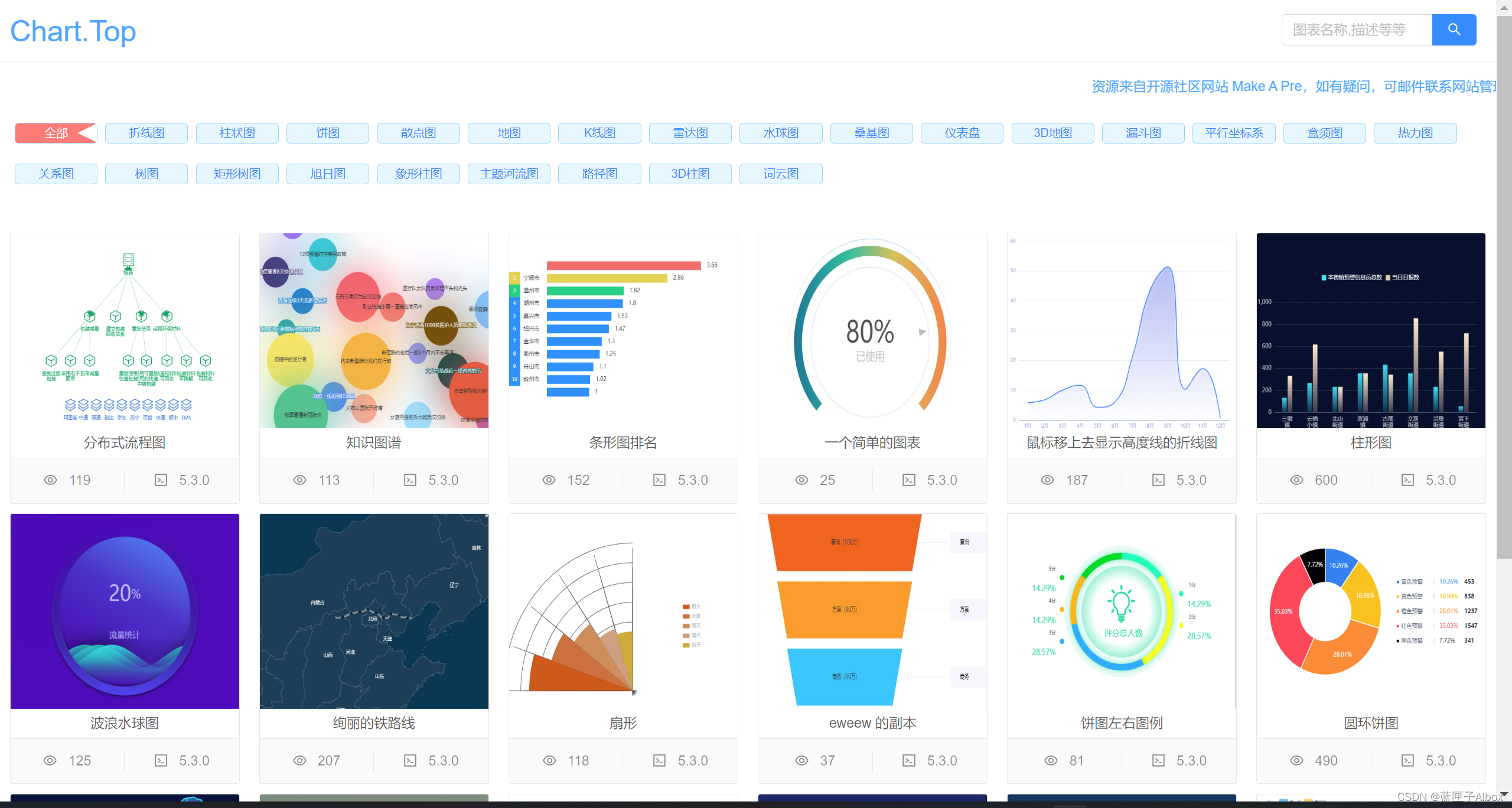
Task: Click the eye icon under 饼图左右图例
Action: [1051, 761]
